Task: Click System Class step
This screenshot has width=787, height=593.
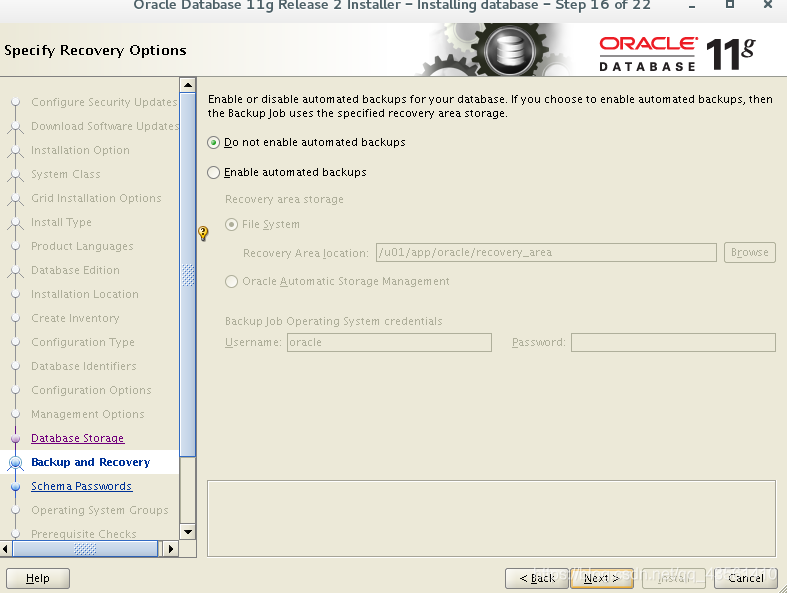Action: click(66, 175)
